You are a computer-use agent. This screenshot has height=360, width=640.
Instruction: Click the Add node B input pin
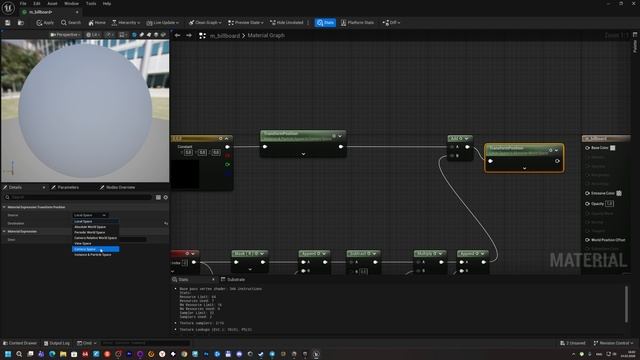tap(452, 156)
